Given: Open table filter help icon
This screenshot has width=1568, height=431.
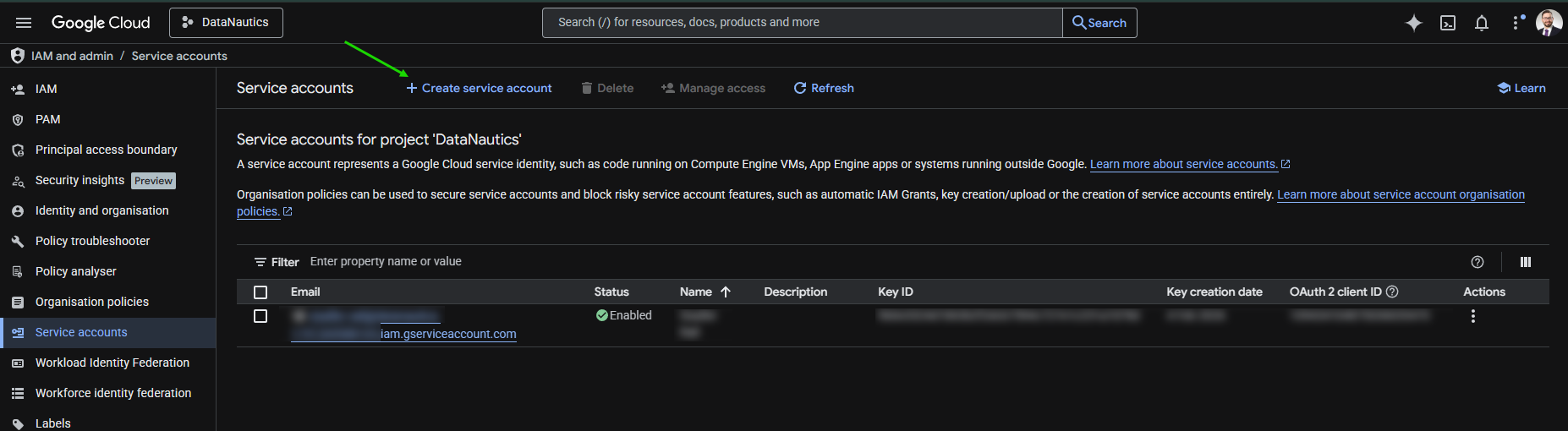Looking at the screenshot, I should pyautogui.click(x=1478, y=262).
